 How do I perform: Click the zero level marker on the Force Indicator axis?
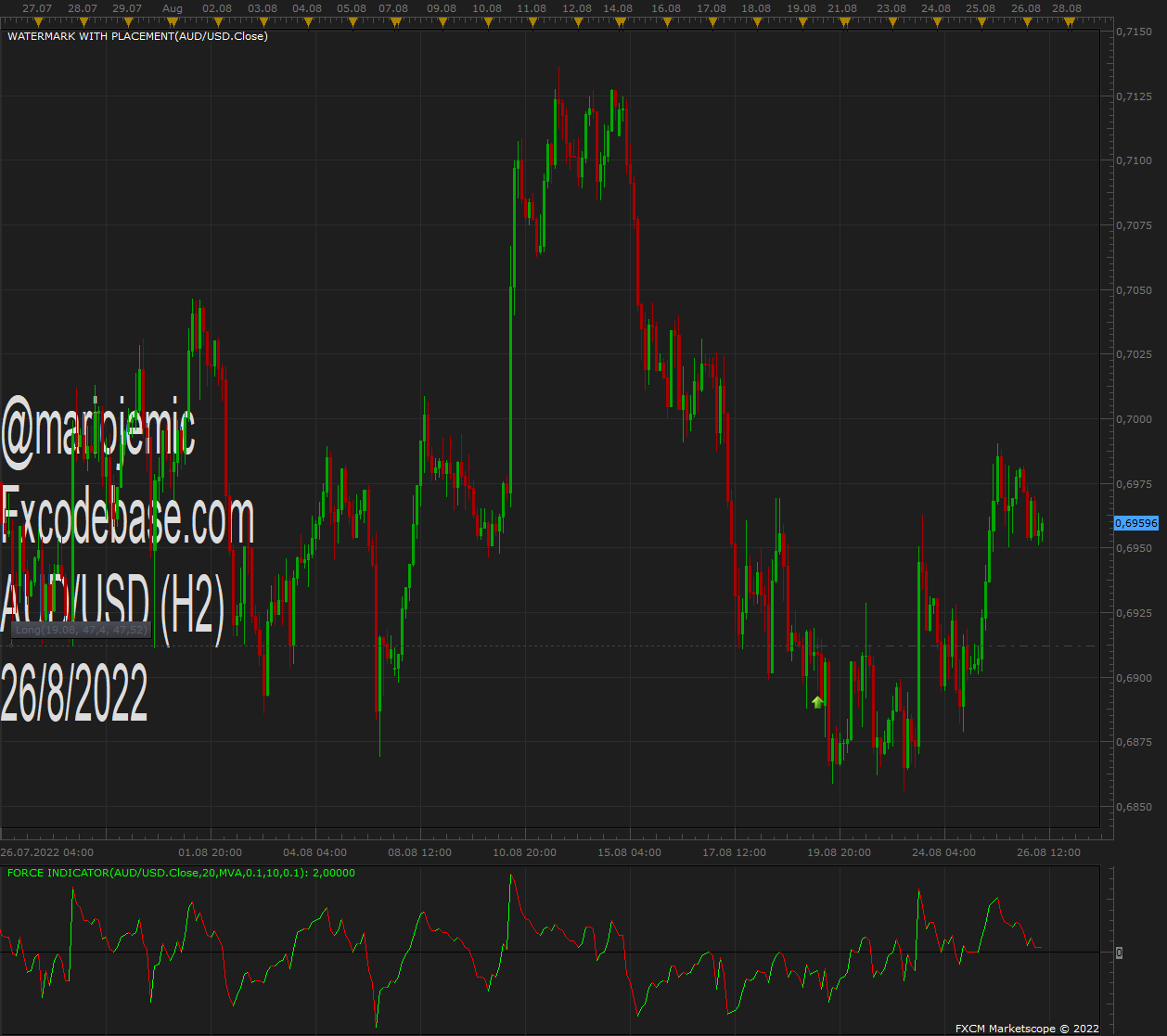1119,953
